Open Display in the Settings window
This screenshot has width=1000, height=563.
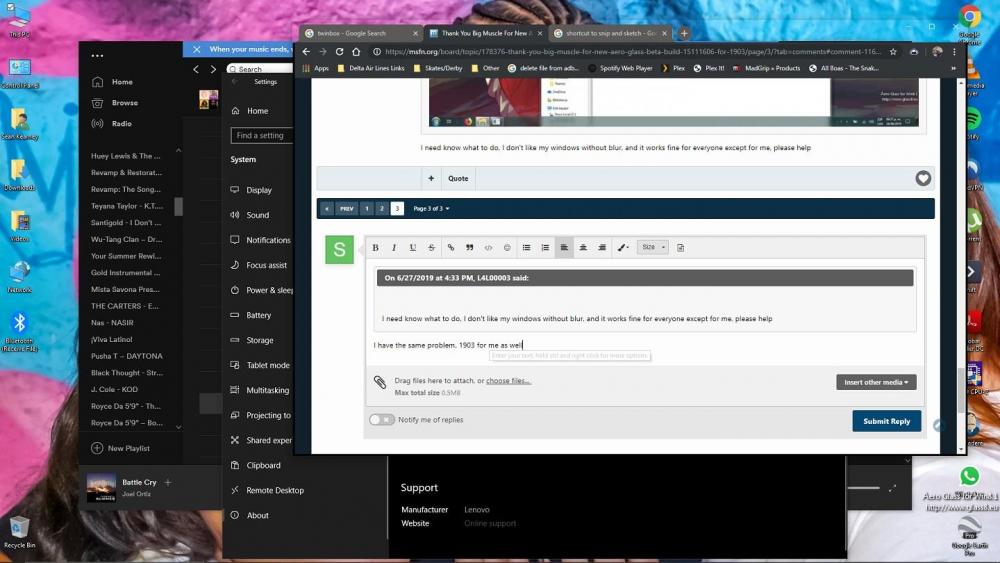(x=259, y=190)
